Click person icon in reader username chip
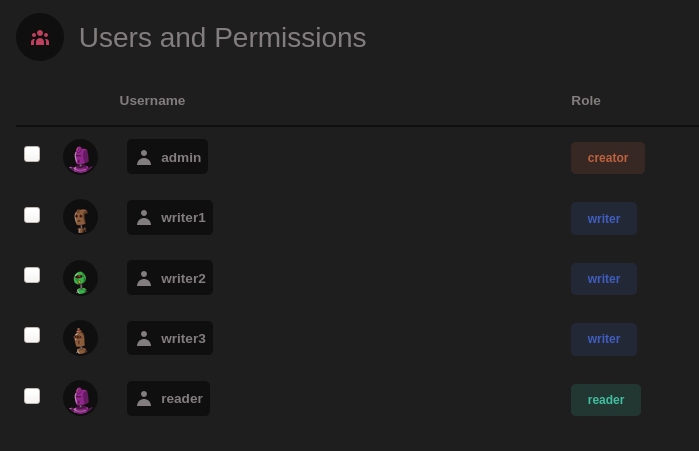Screen dimensions: 699x451 click(144, 398)
